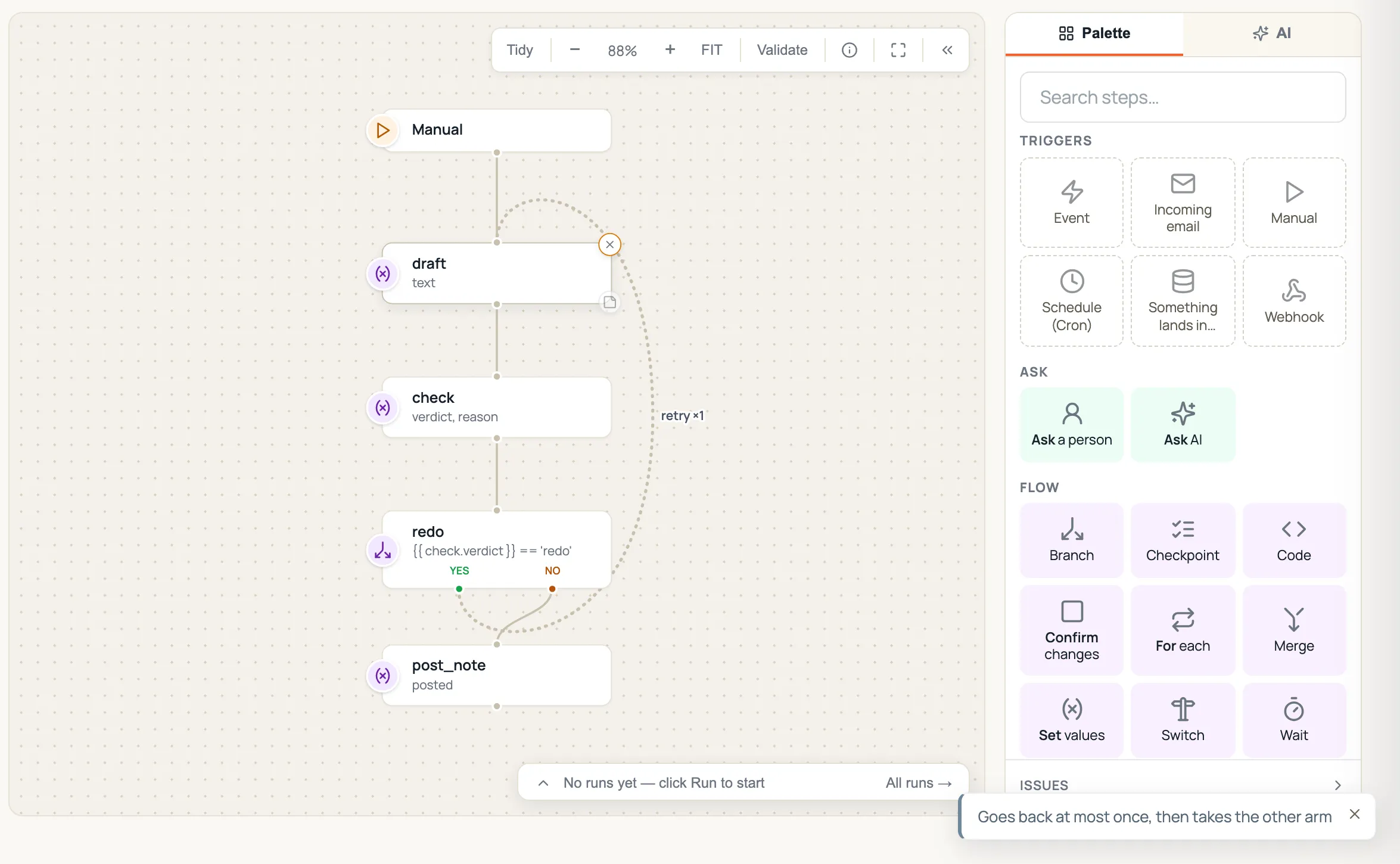Click the Search steps field
The image size is (1400, 864).
click(1183, 97)
